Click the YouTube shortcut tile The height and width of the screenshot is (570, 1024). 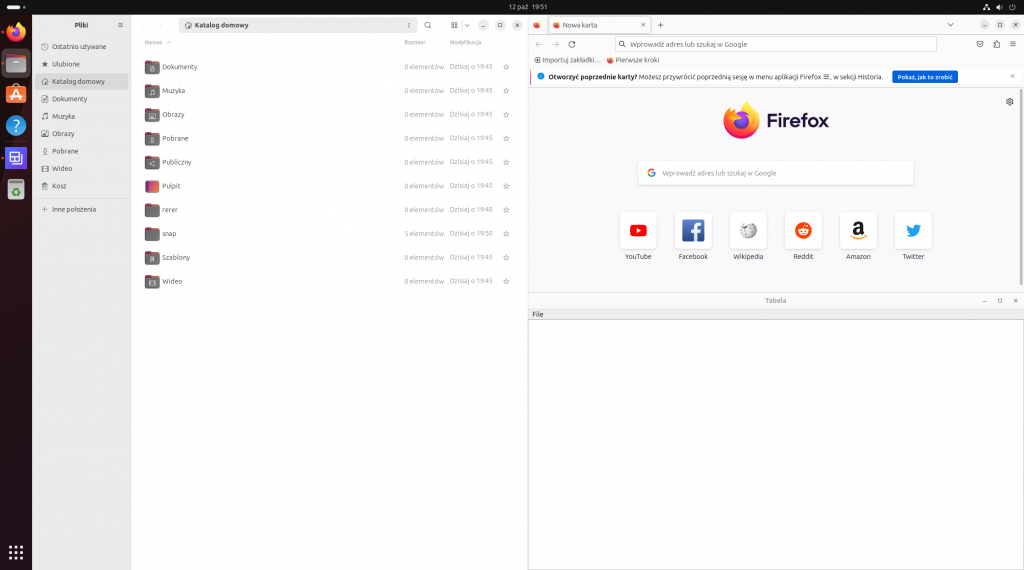[x=638, y=231]
